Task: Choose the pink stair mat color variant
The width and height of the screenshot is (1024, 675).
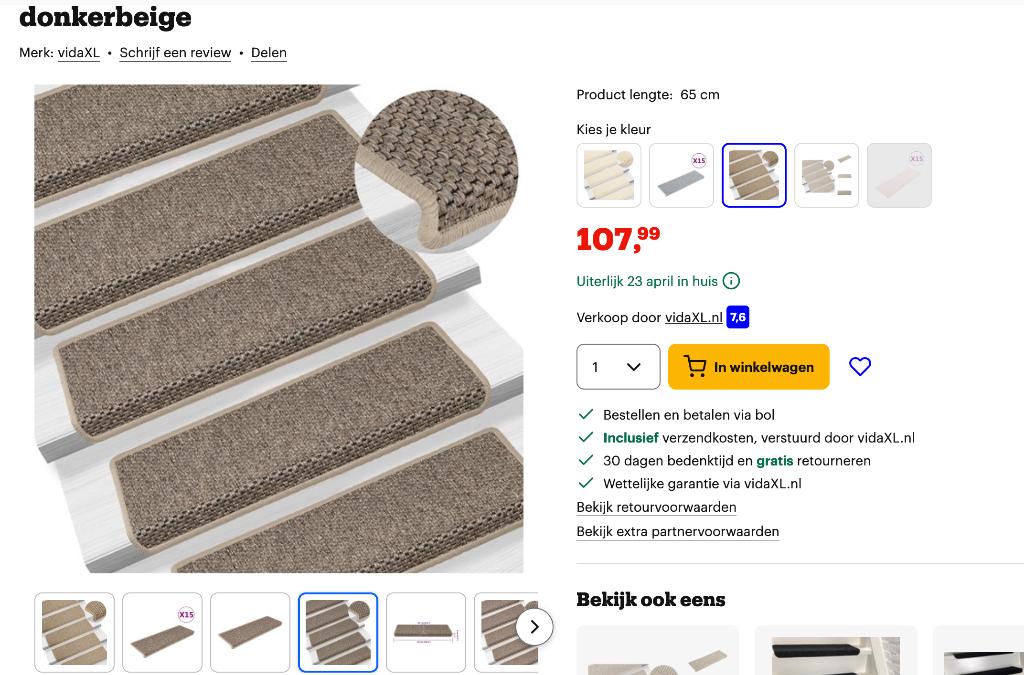Action: [899, 175]
